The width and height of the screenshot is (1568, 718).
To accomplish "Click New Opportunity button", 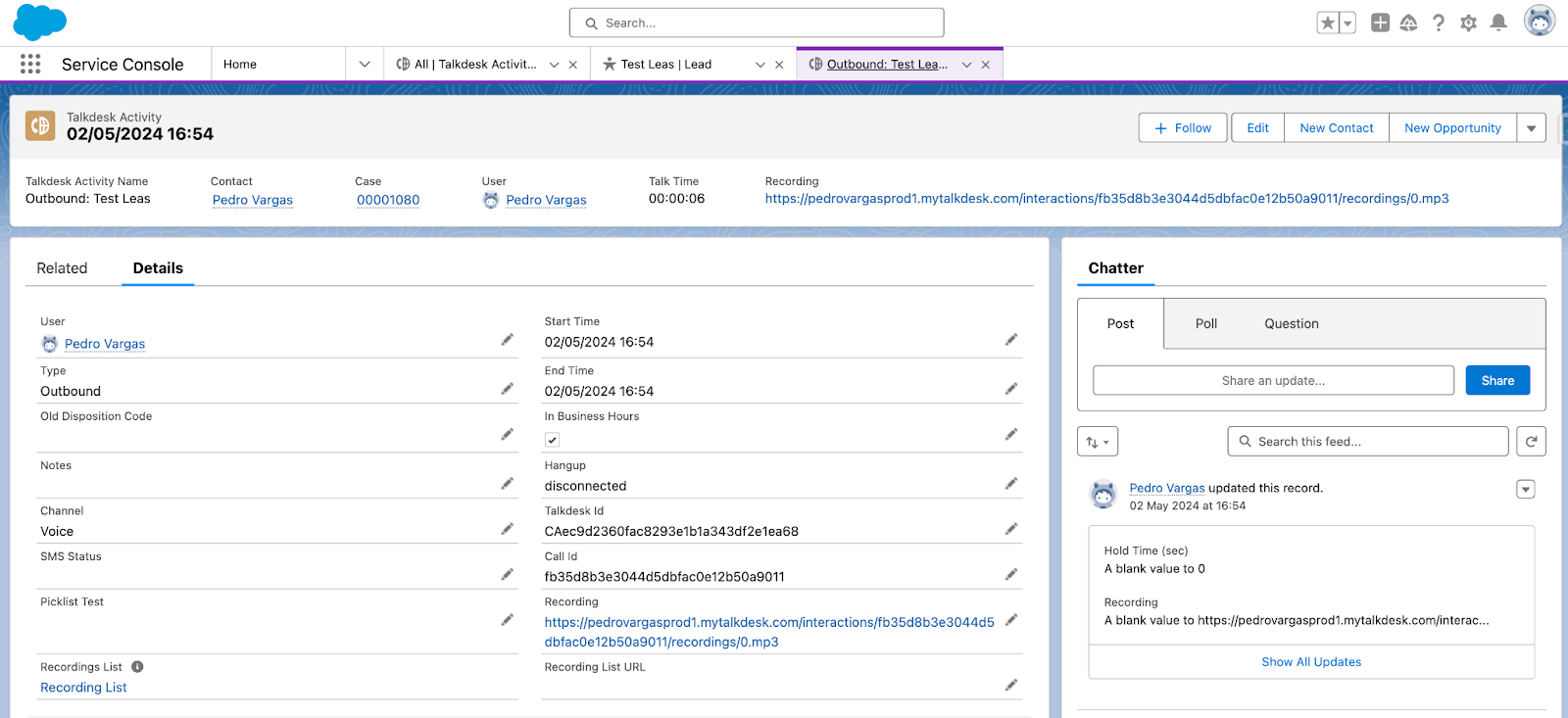I will tap(1452, 127).
